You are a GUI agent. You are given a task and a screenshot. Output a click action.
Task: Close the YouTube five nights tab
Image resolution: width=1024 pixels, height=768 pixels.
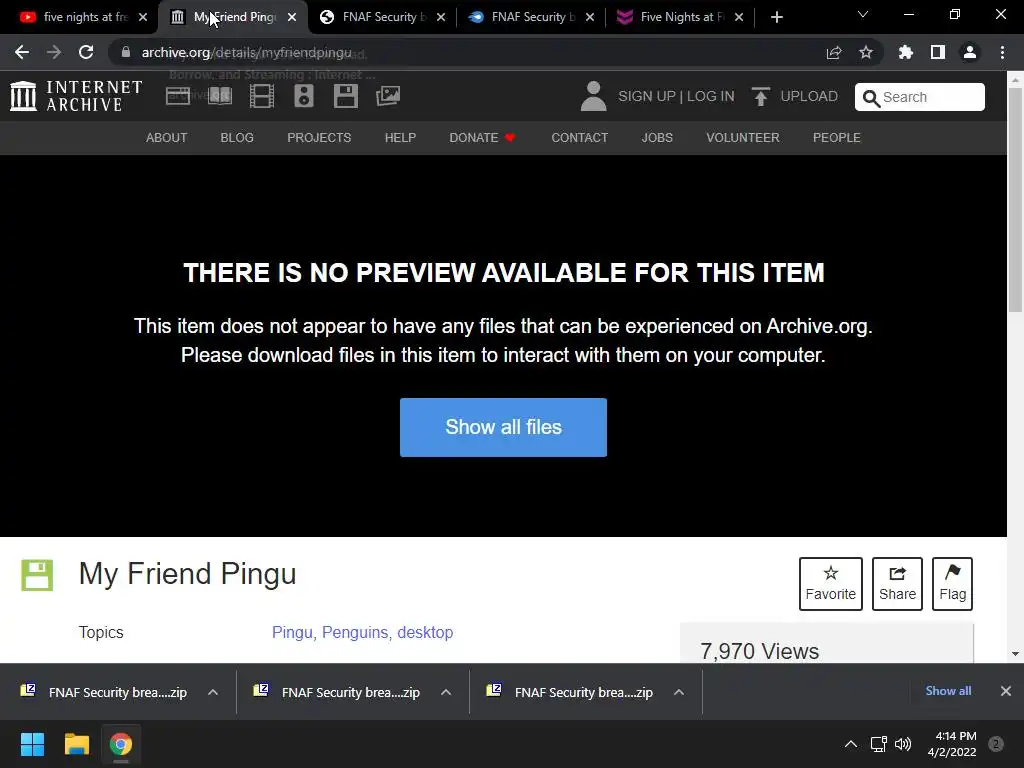(x=143, y=17)
